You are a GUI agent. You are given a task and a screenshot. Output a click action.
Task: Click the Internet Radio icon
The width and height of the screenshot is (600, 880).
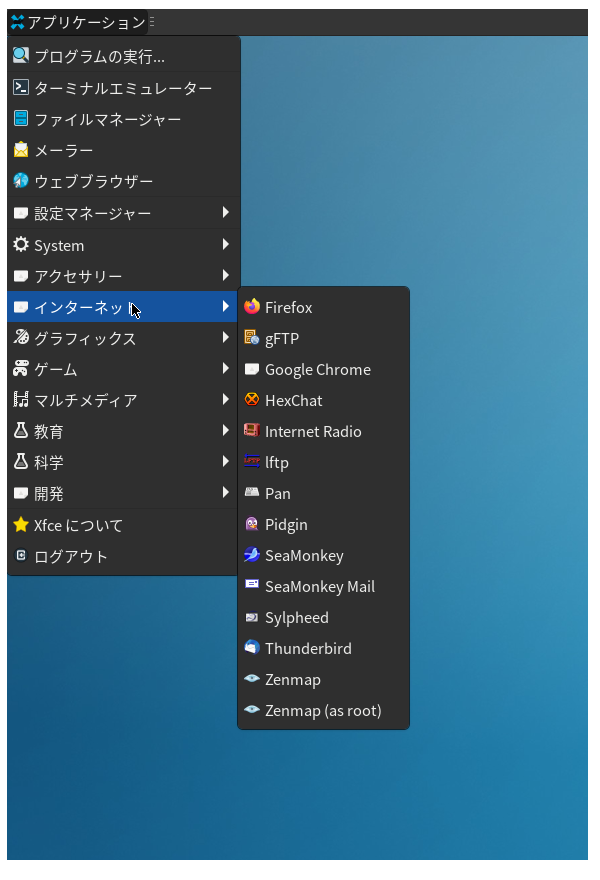(252, 430)
